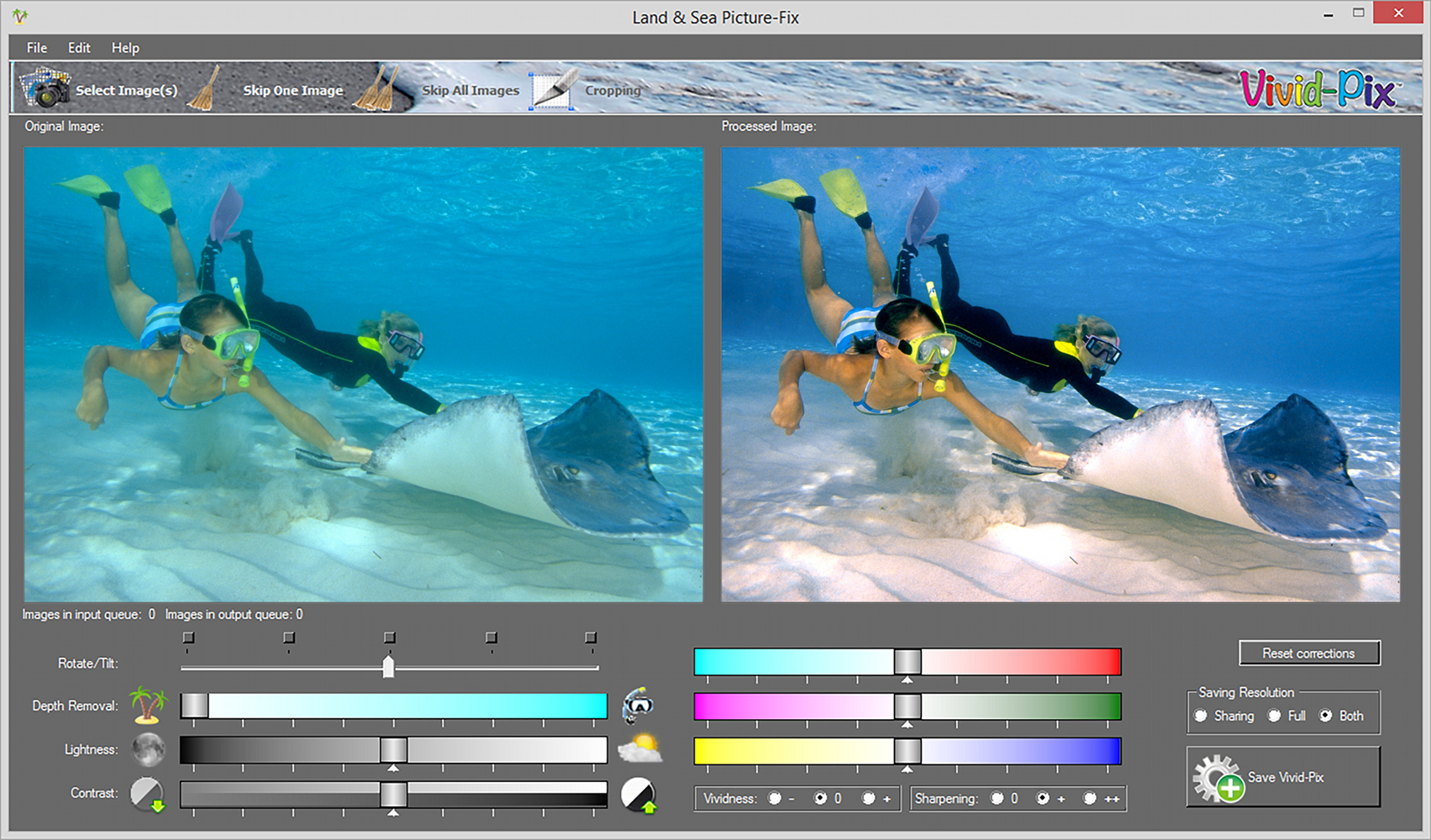Click the Cropping tool icon

553,89
